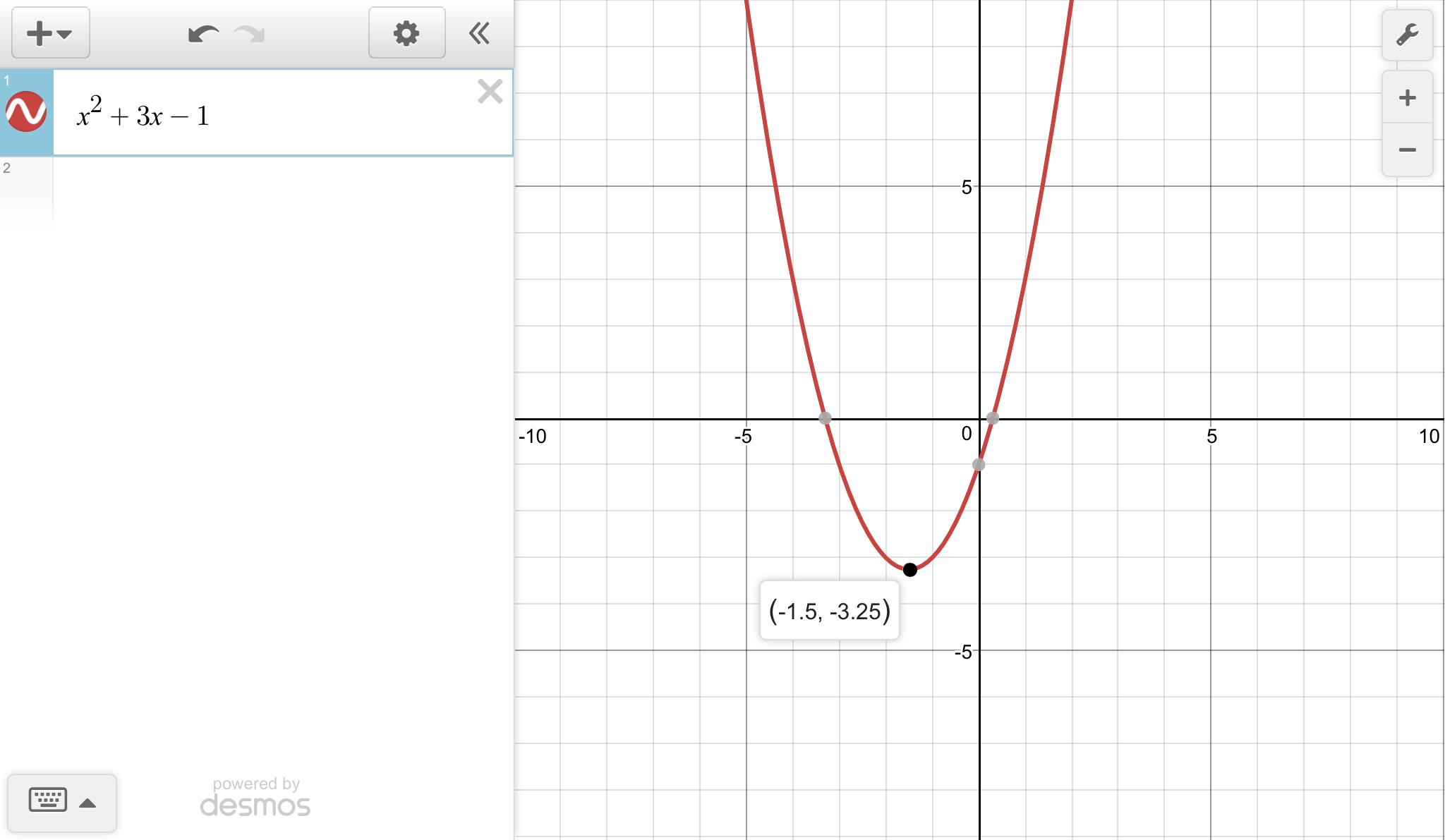Click empty expression row 2
Viewport: 1445px width, 840px height.
click(x=282, y=190)
